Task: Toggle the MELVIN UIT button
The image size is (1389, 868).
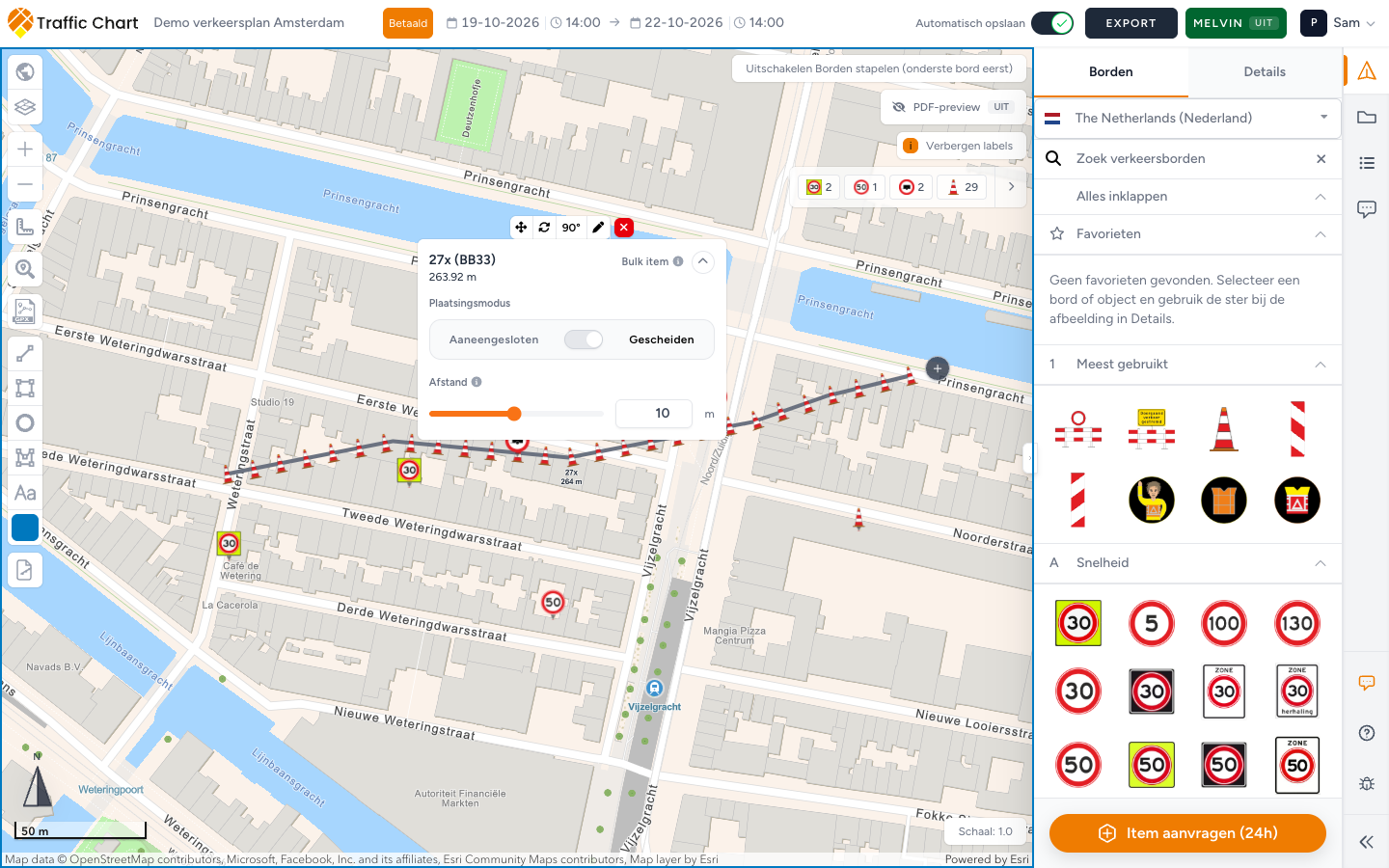Action: tap(1236, 23)
